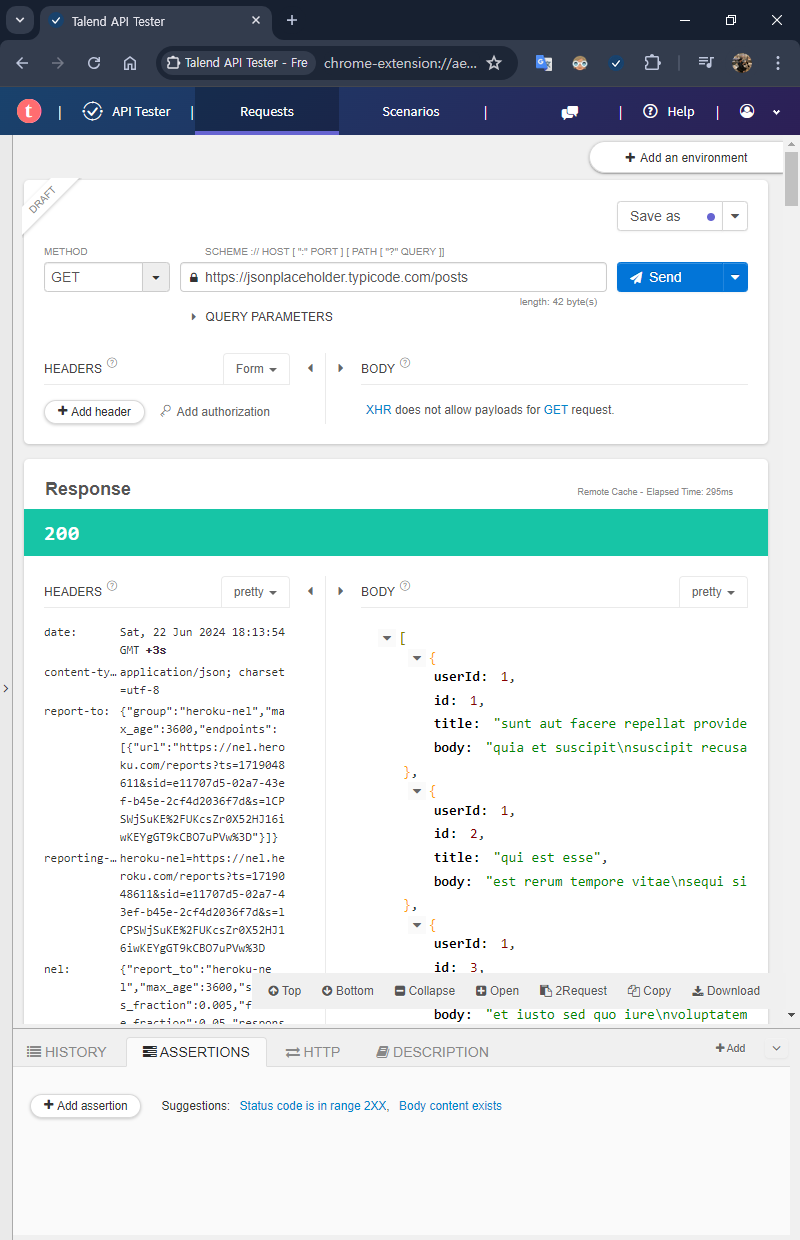800x1240 pixels.
Task: Open response body pretty dropdown
Action: 713,592
